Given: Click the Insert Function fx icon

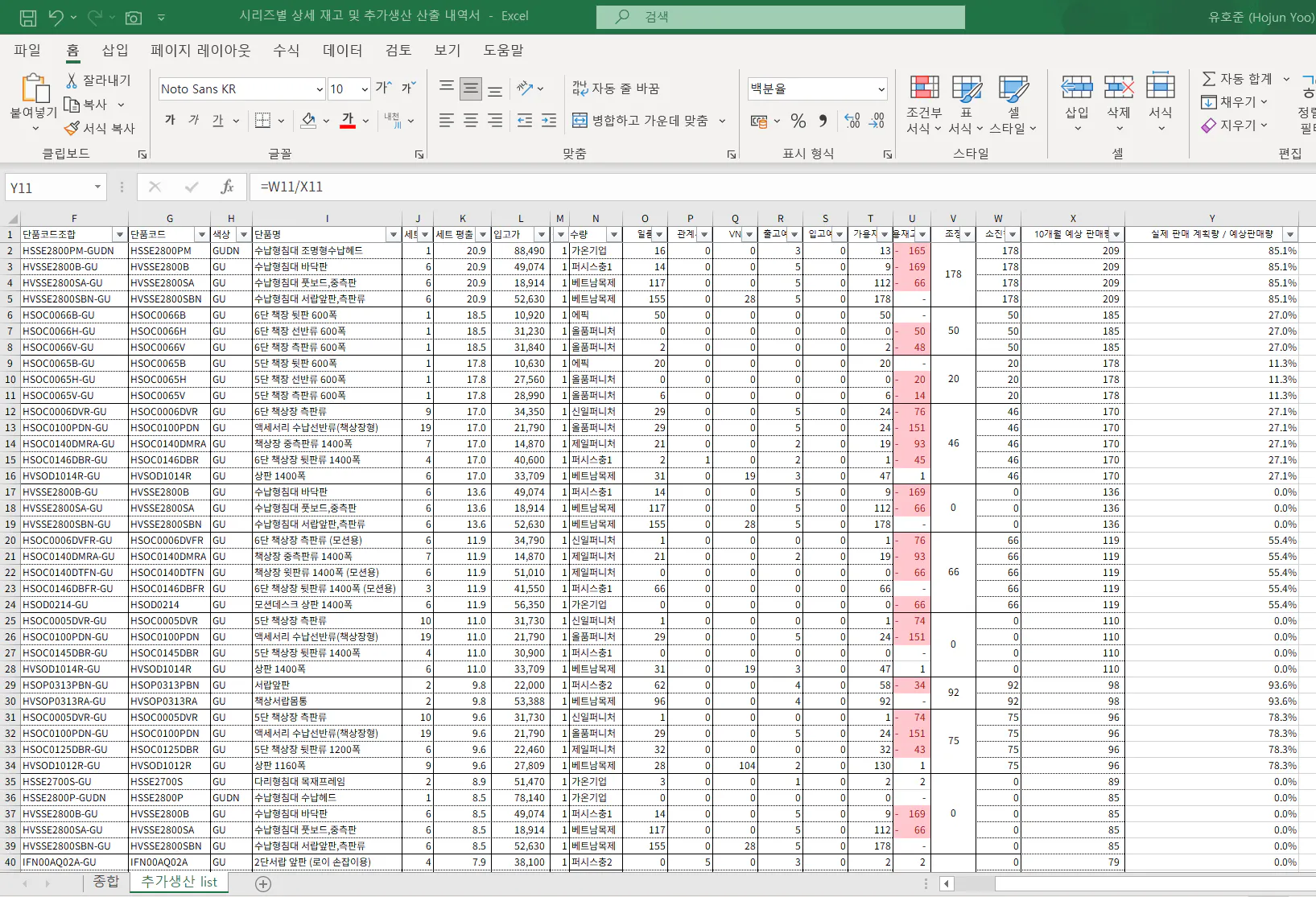Looking at the screenshot, I should [x=227, y=187].
